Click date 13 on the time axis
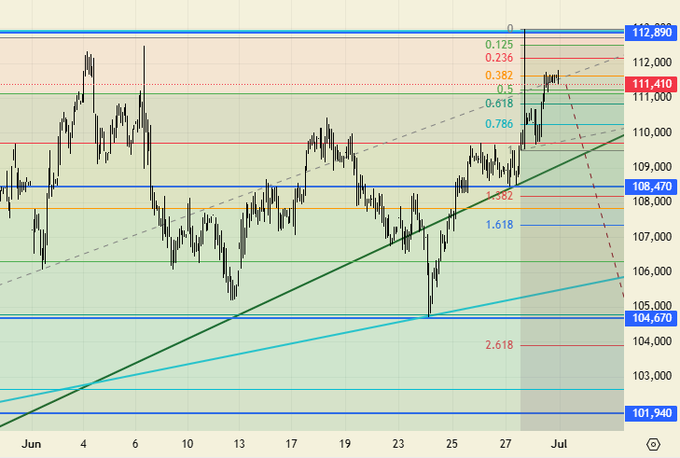 239,442
